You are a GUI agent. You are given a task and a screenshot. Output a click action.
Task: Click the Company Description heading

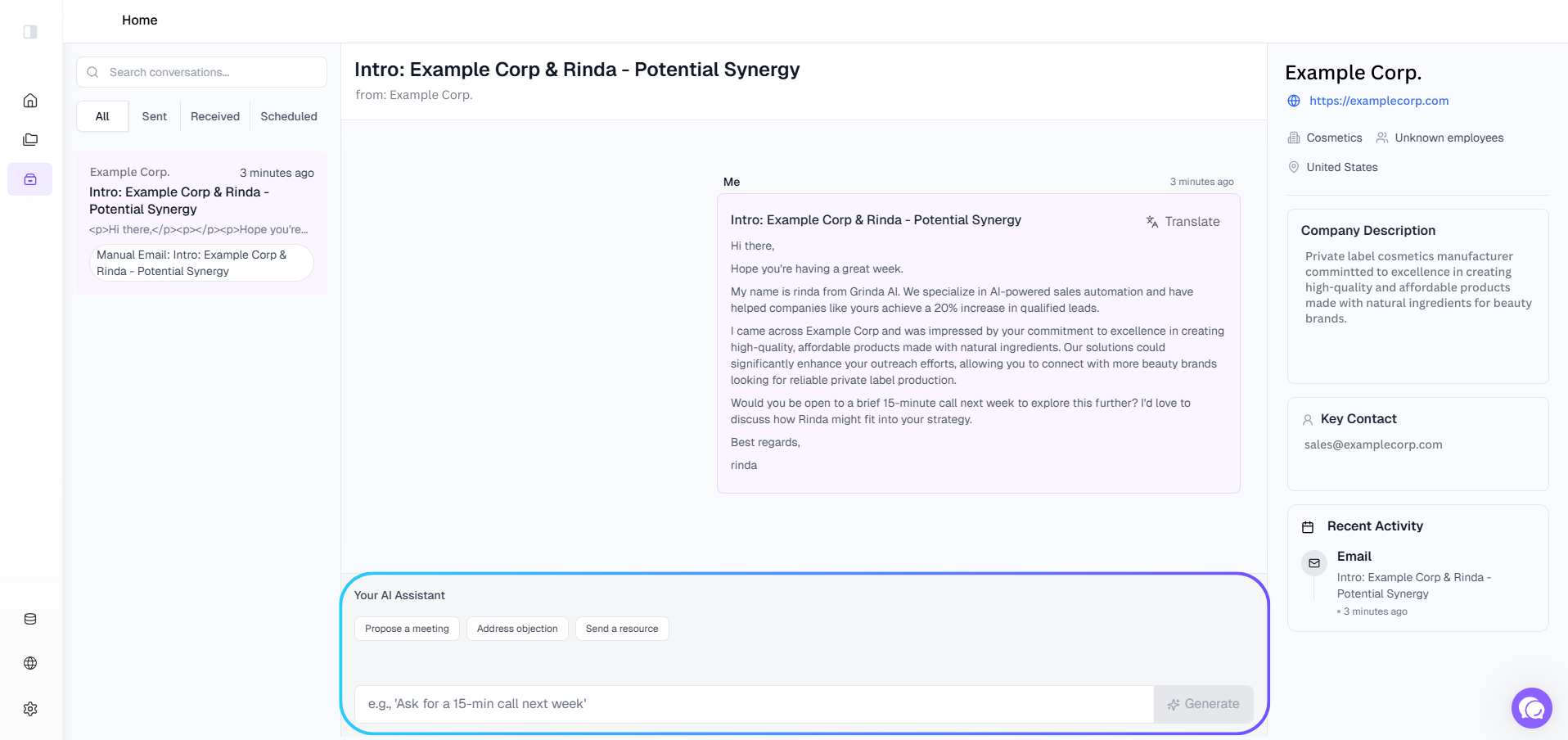[1368, 231]
